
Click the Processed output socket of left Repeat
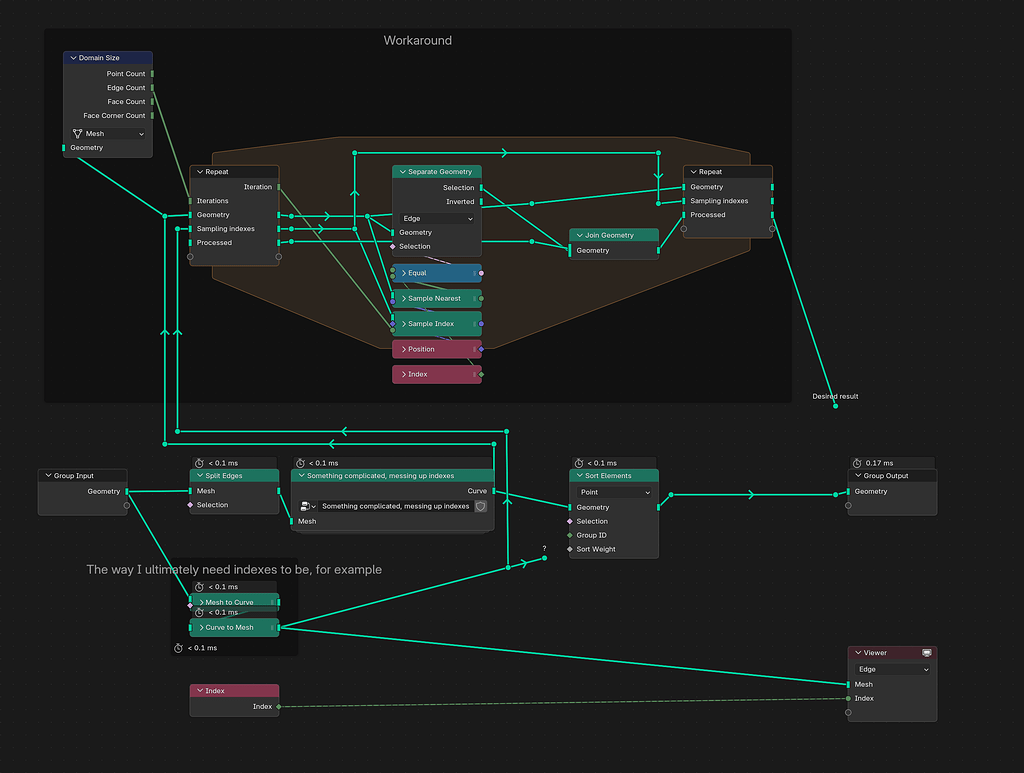279,243
